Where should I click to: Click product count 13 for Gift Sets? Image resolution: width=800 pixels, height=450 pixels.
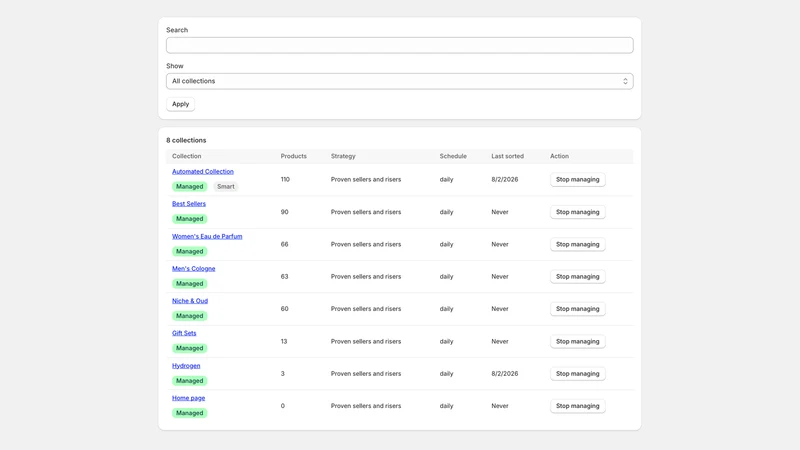(284, 341)
